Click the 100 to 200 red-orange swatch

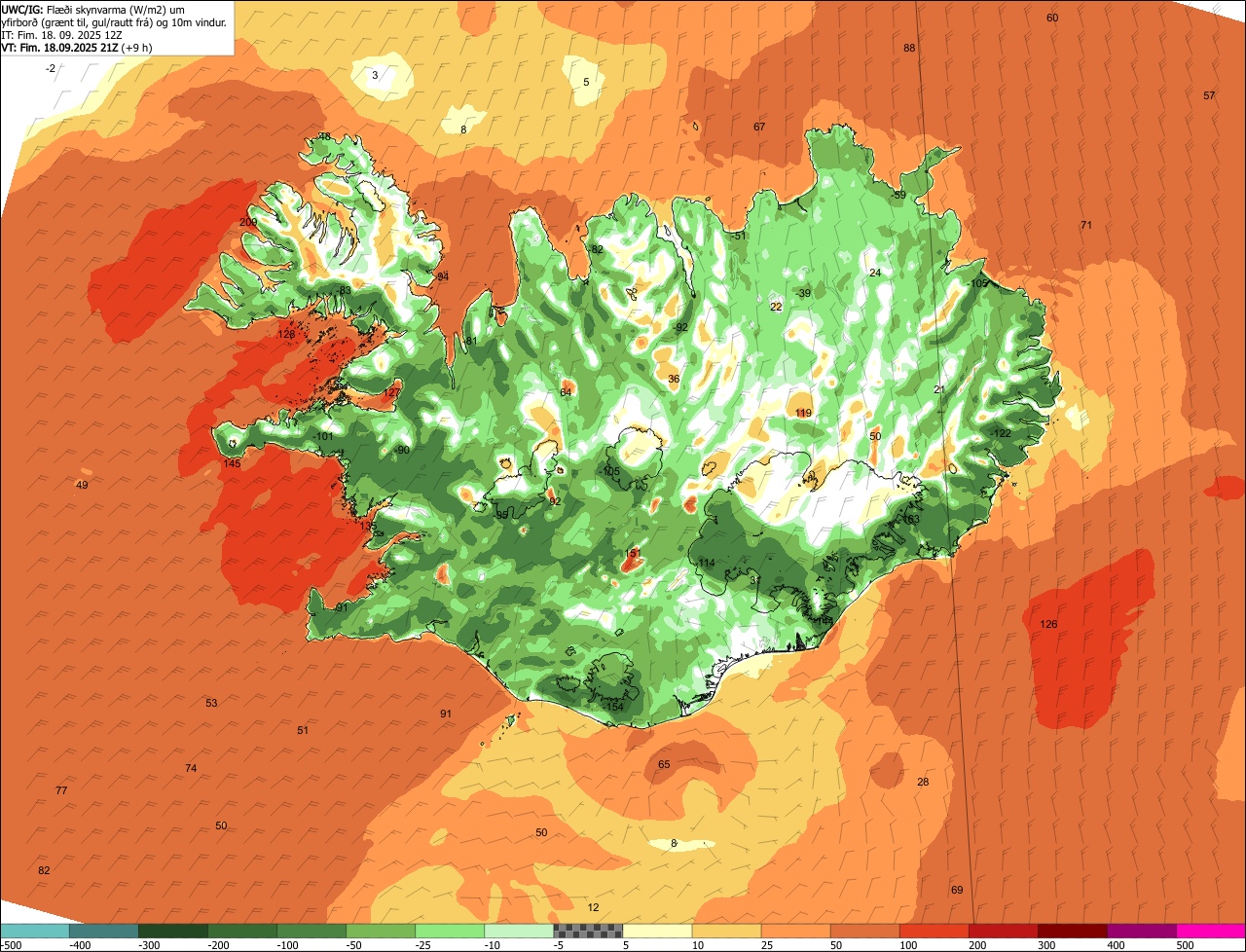(x=934, y=931)
